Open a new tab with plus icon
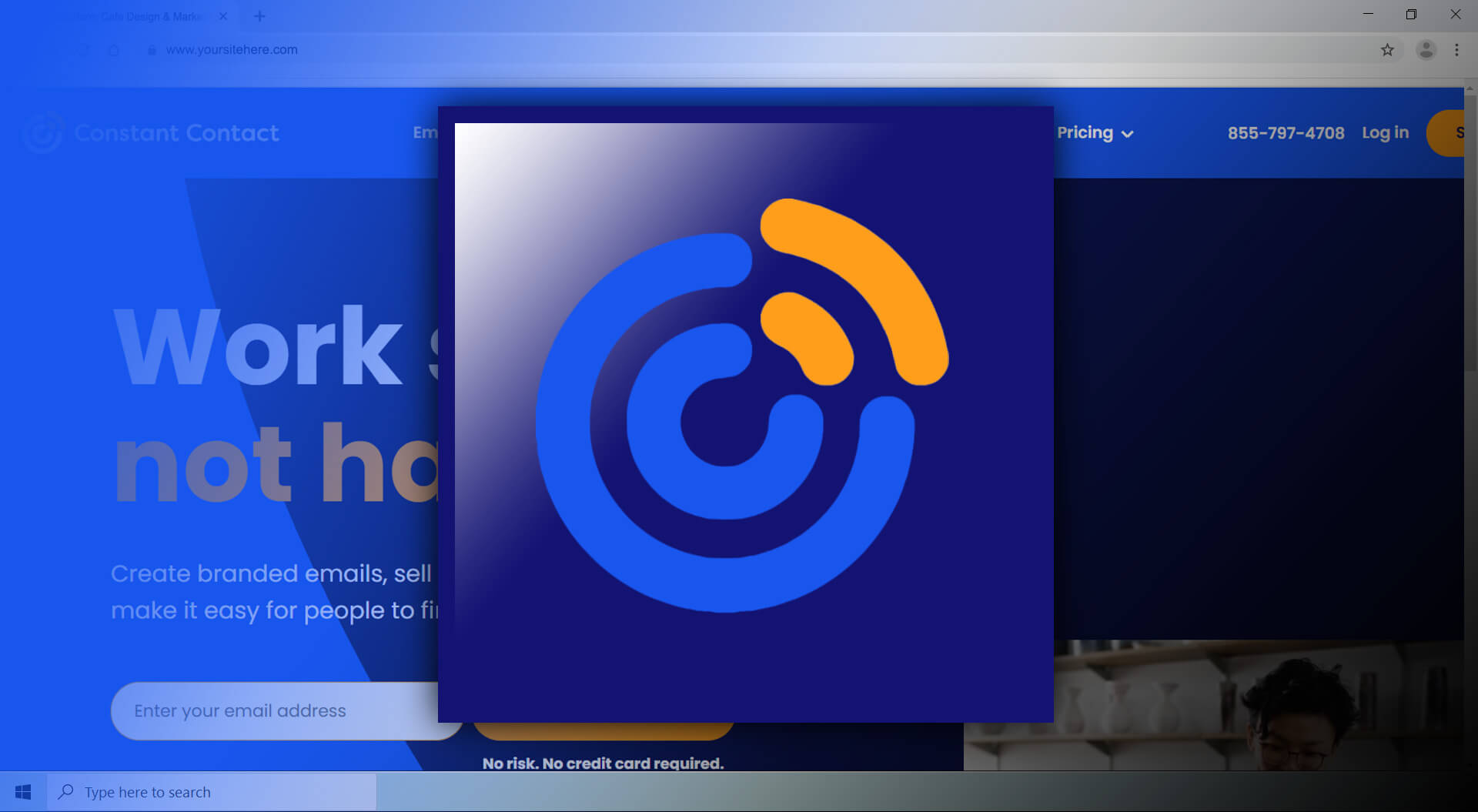Screen dimensions: 1478x812 (259, 16)
